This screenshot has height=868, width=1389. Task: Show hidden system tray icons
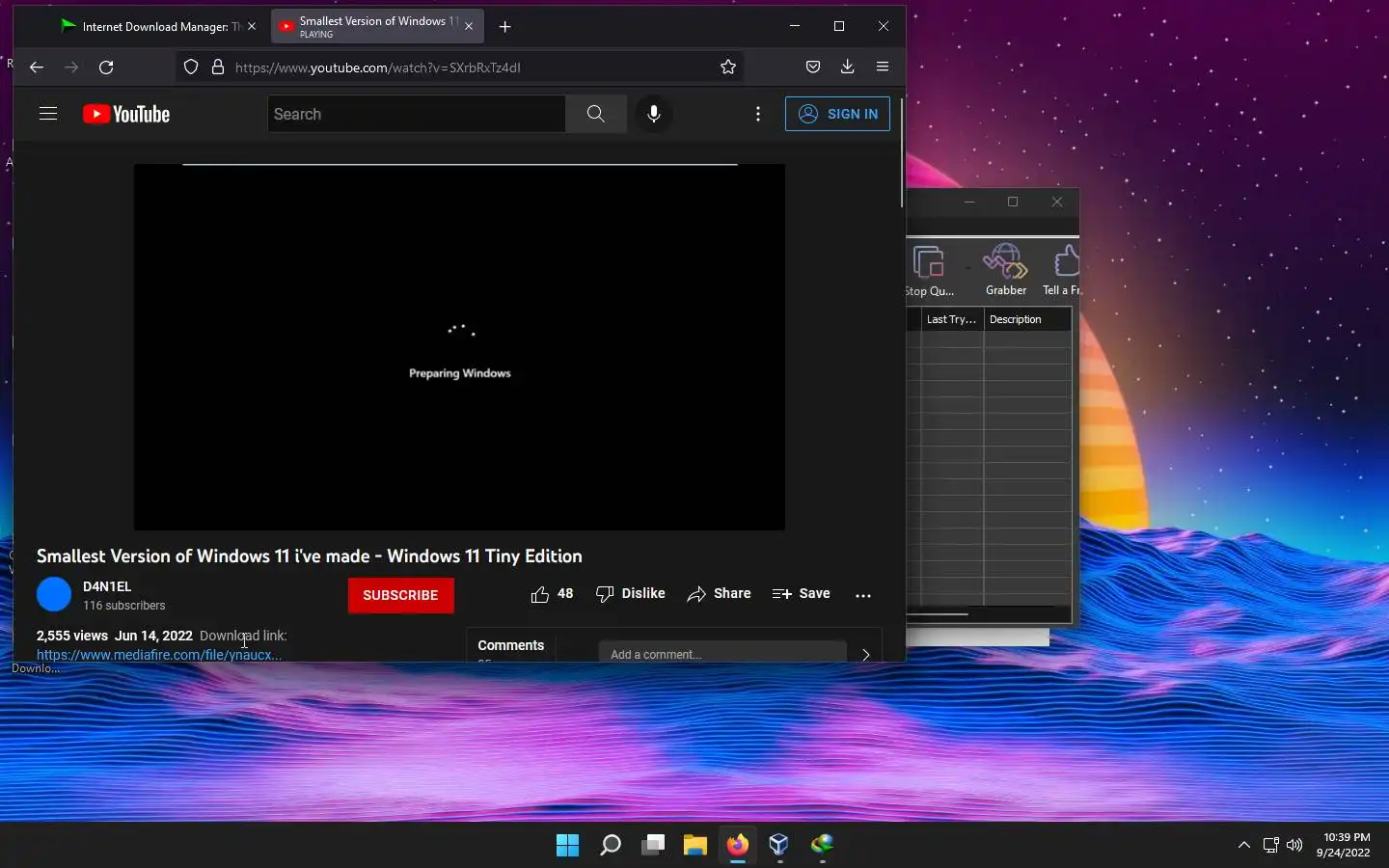tap(1244, 845)
